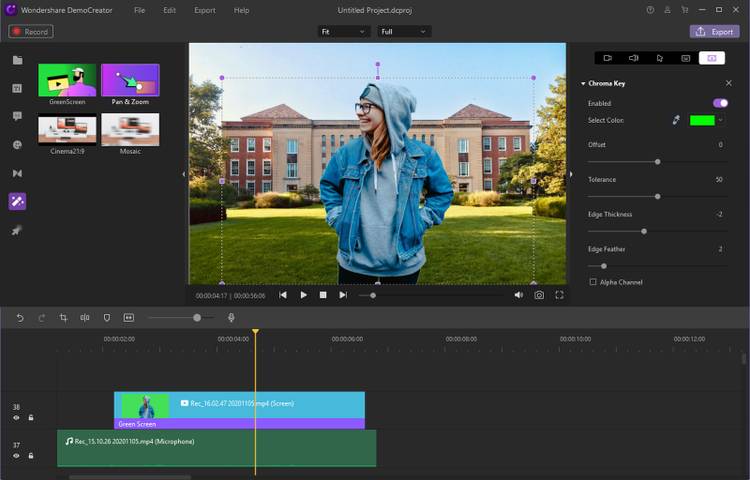Open the media library folder icon
Screen dimensions: 750x480
(x=18, y=60)
